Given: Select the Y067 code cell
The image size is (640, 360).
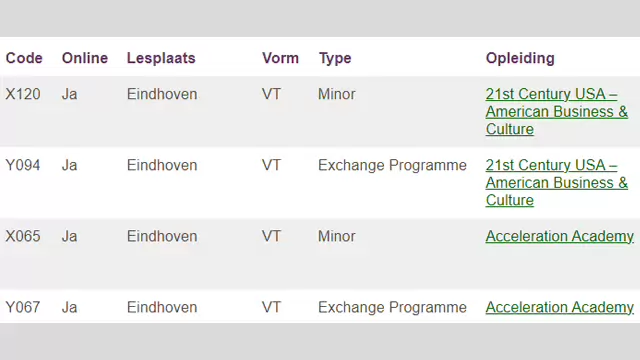Looking at the screenshot, I should [23, 307].
